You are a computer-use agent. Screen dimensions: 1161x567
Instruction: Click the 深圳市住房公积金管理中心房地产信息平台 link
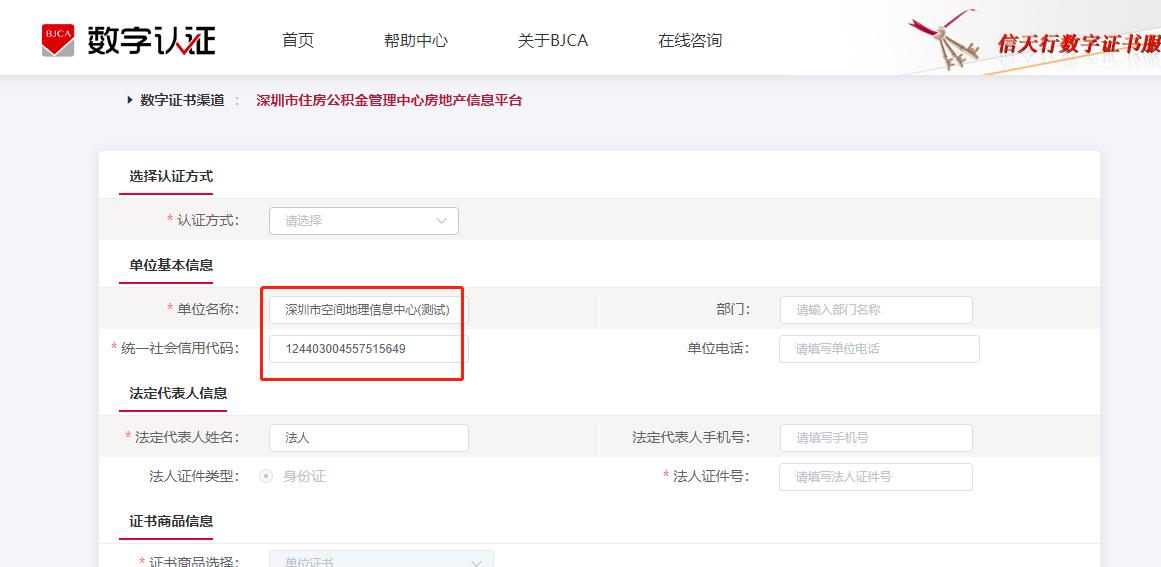click(x=389, y=100)
